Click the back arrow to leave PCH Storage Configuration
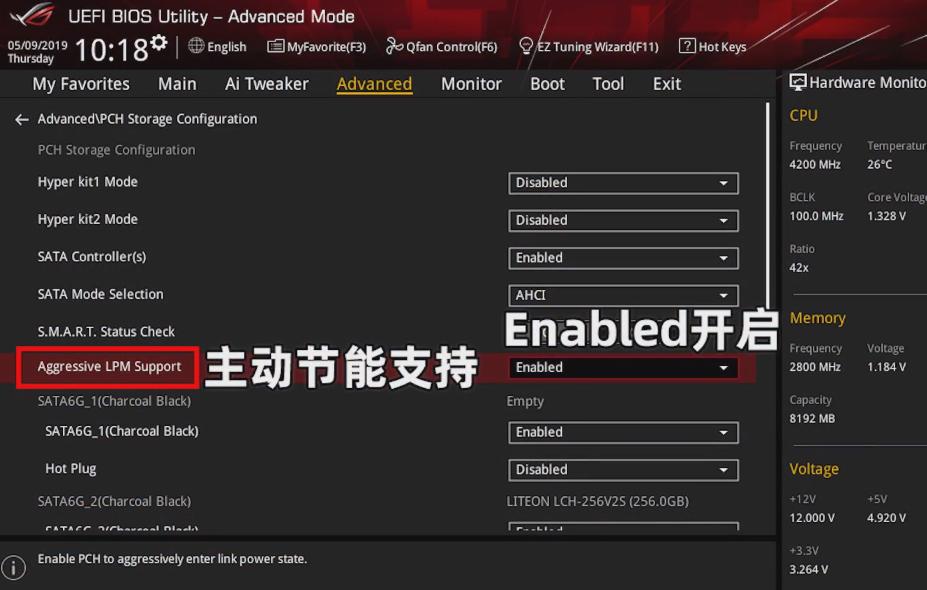 click(20, 118)
